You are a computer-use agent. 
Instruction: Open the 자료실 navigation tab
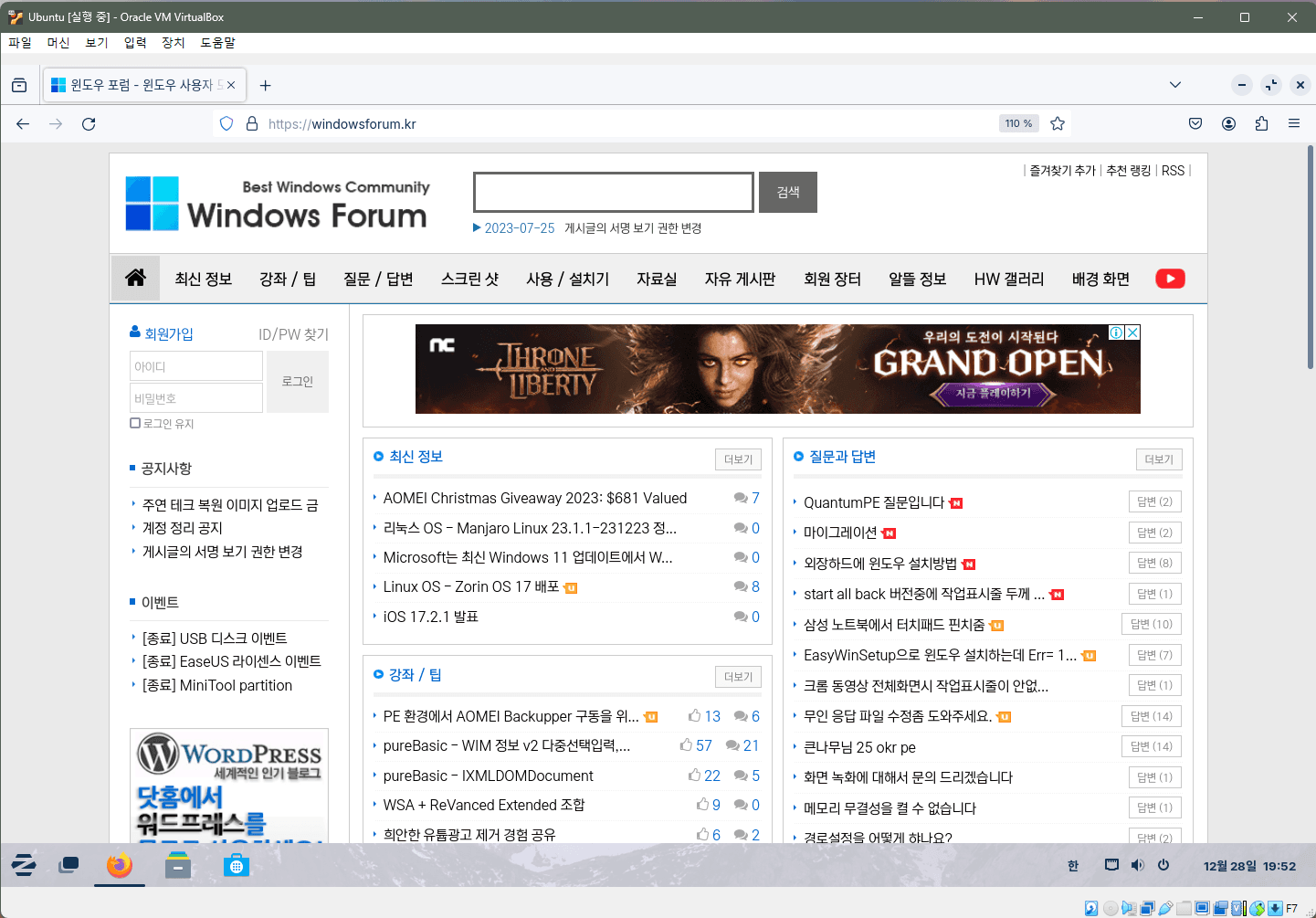pyautogui.click(x=657, y=279)
